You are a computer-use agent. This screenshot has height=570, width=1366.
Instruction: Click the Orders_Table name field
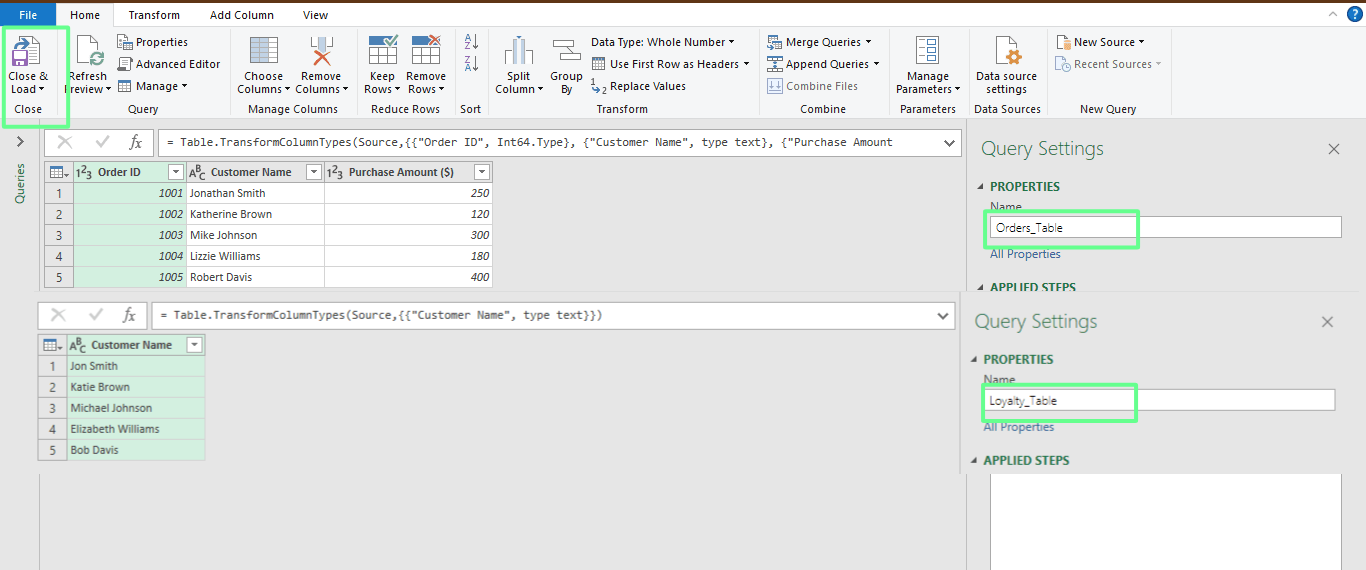(x=1165, y=227)
